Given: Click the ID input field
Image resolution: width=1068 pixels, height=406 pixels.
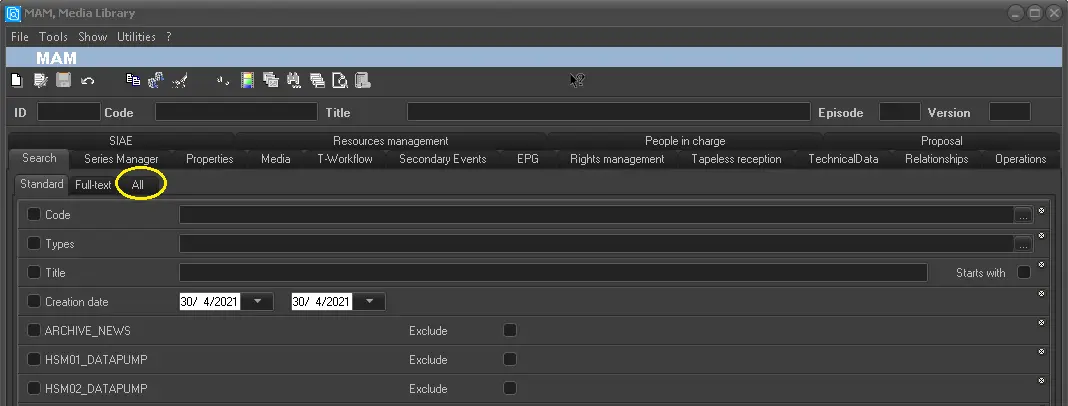Looking at the screenshot, I should tap(68, 112).
